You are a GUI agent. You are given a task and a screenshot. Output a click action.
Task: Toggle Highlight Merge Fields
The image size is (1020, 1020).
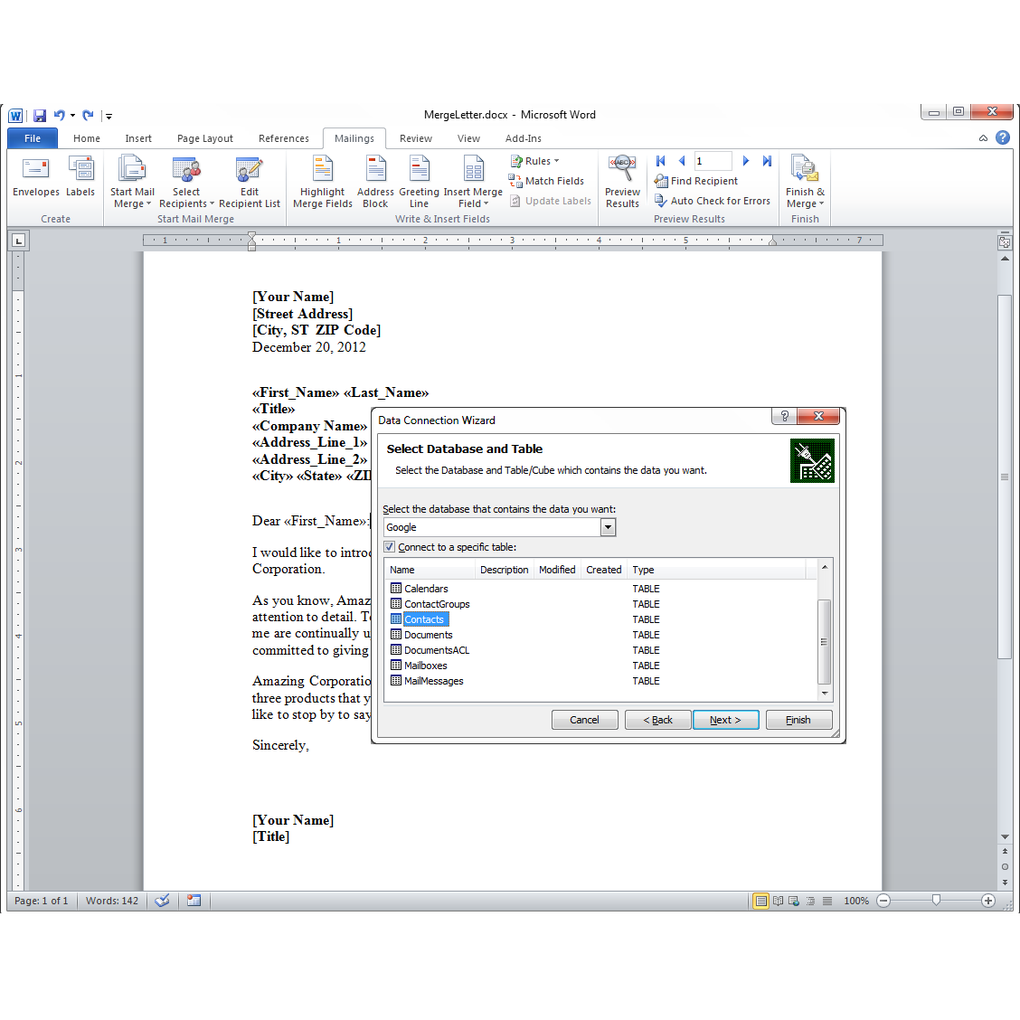[x=323, y=181]
